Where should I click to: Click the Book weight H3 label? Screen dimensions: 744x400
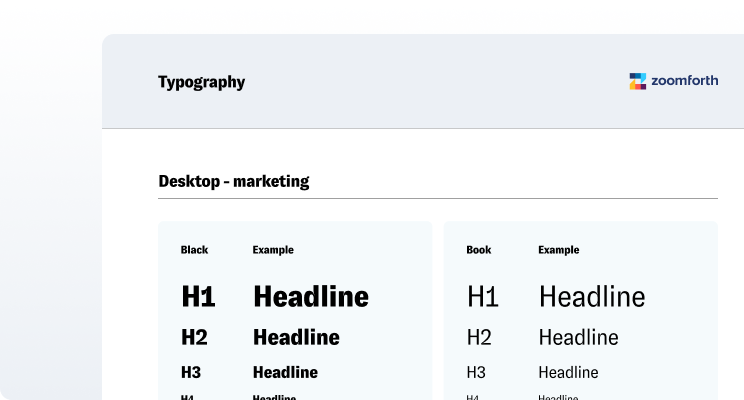point(476,372)
